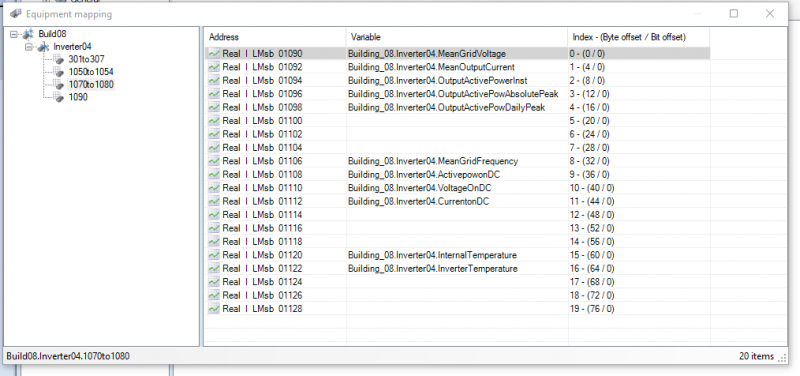The image size is (800, 376).
Task: Close the Equipment mapping window
Action: point(770,14)
